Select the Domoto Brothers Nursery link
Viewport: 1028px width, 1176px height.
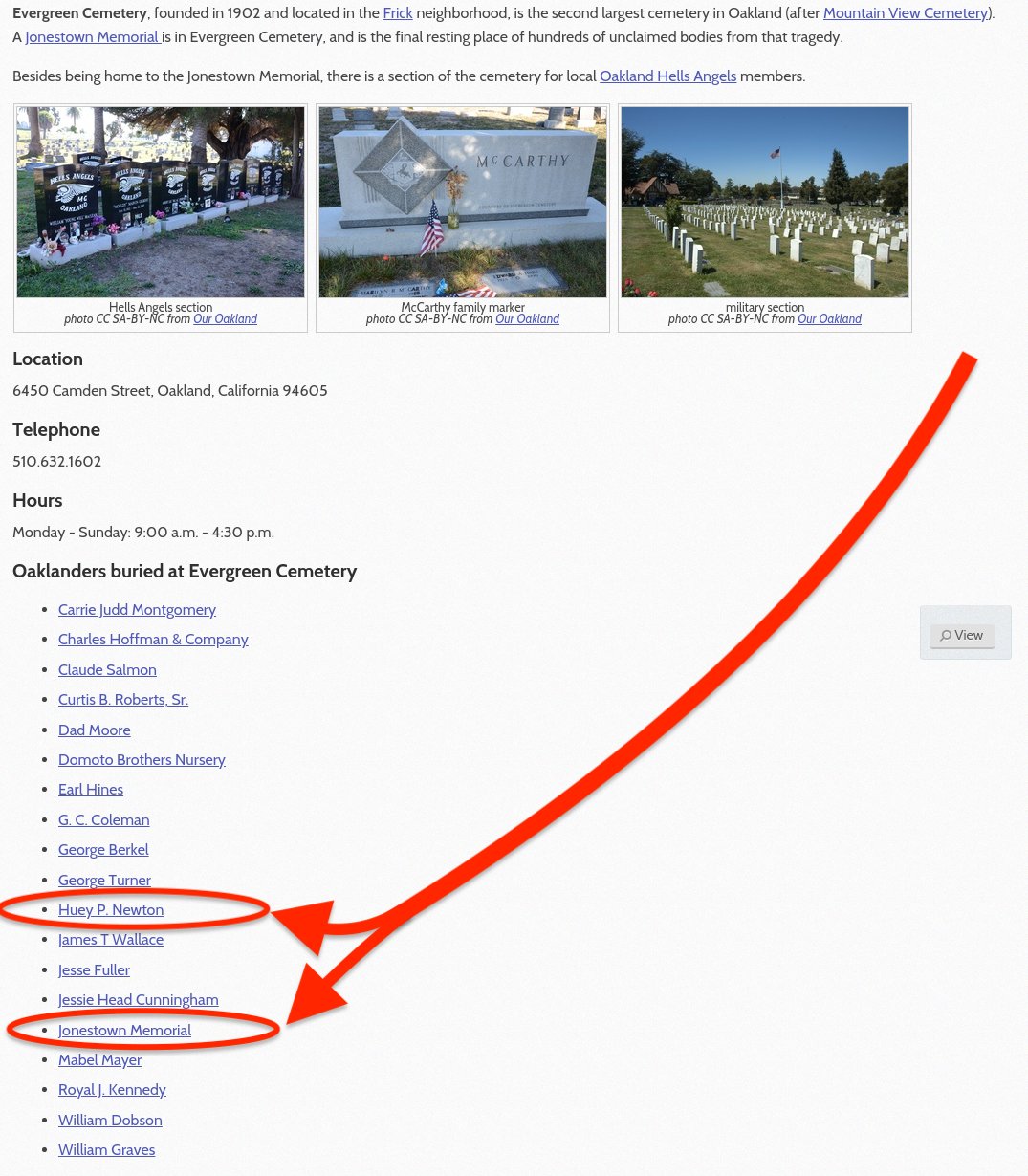[x=142, y=760]
